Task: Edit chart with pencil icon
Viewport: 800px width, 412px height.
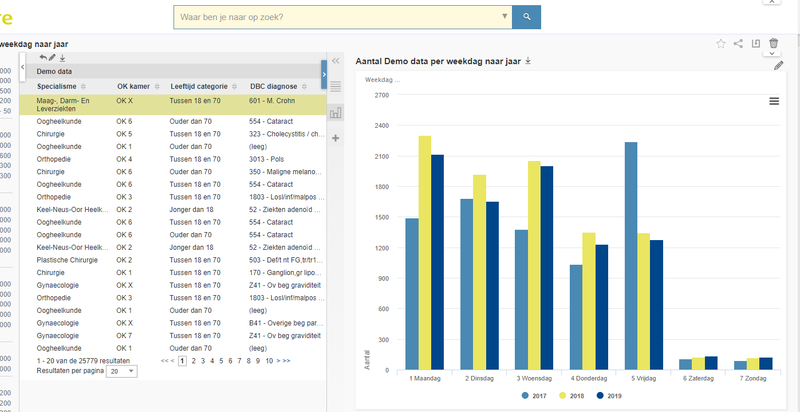Action: click(779, 65)
